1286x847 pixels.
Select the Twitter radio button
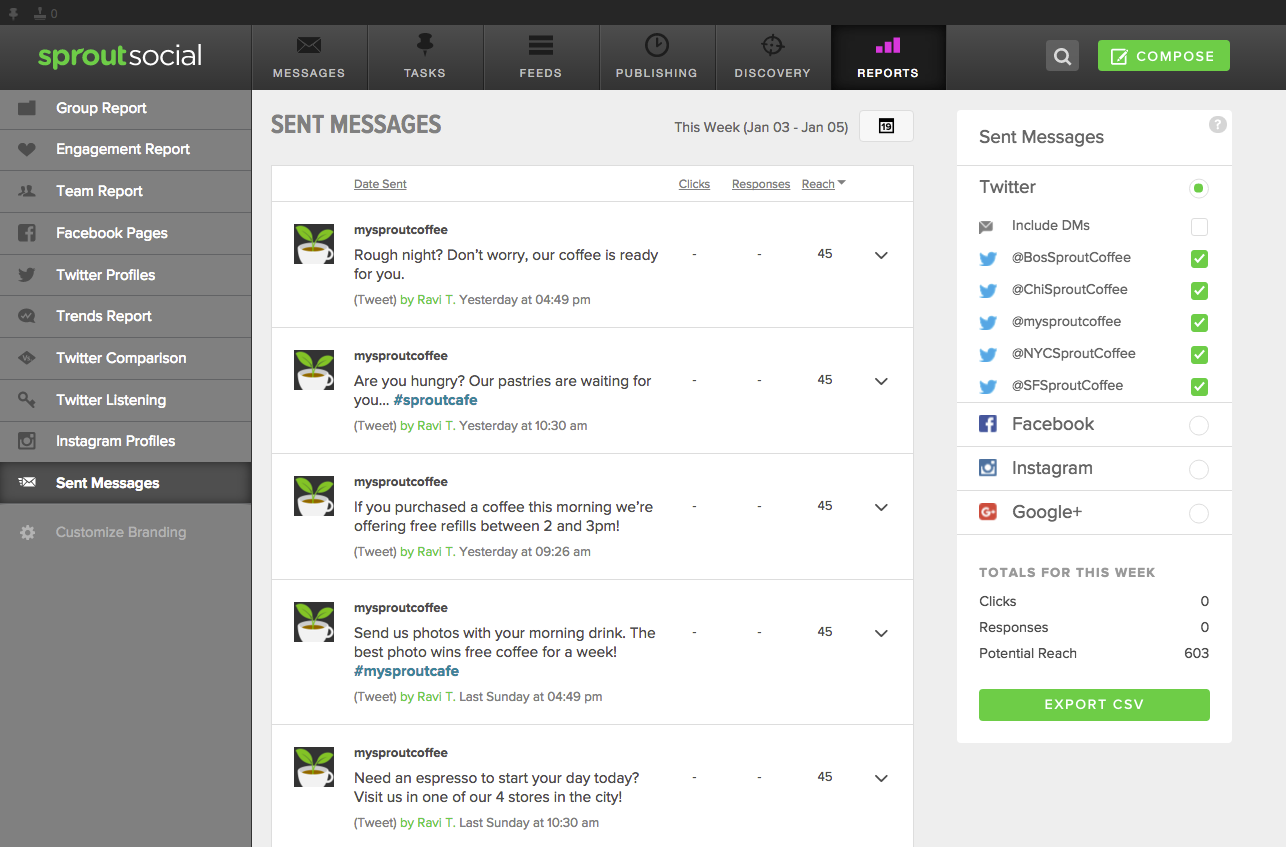click(1199, 188)
